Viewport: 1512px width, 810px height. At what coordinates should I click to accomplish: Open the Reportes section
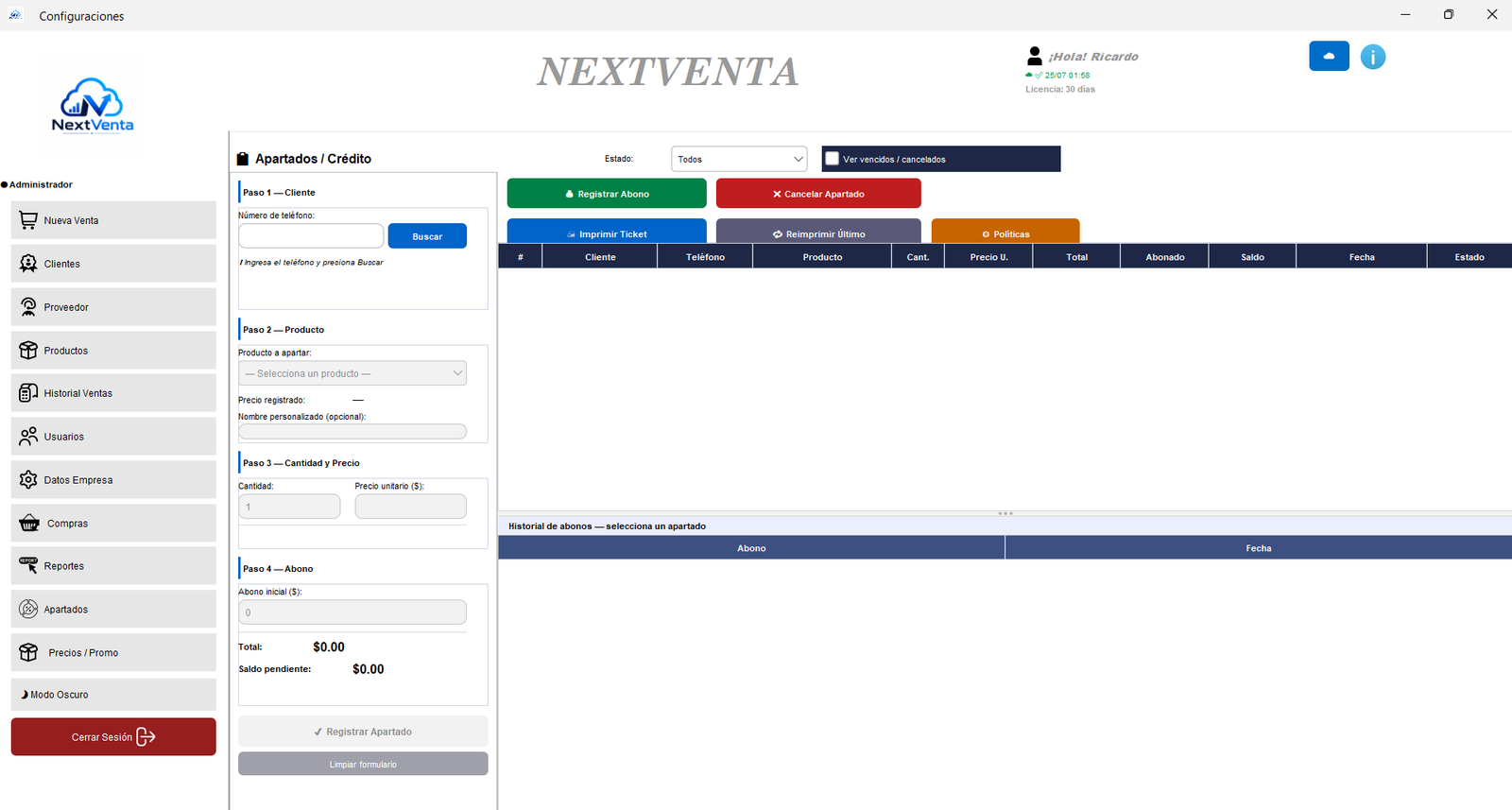click(113, 566)
